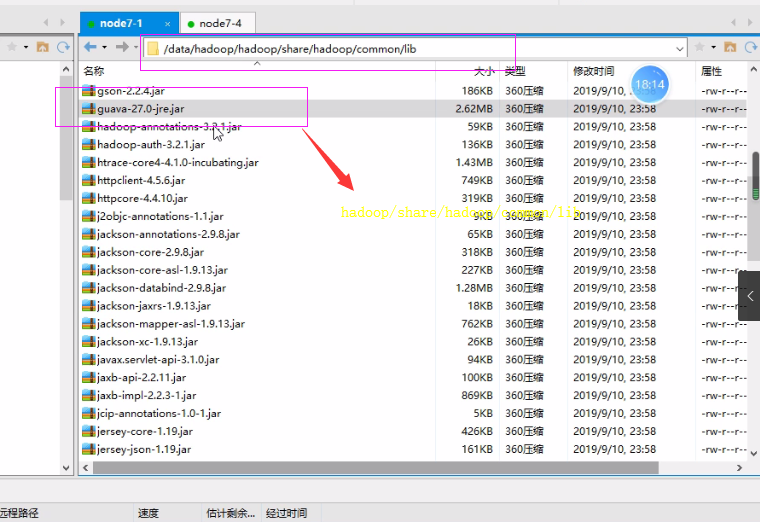The image size is (760, 522).
Task: Select jackson-core-asl-1.9.13.jar file
Action: coord(162,270)
